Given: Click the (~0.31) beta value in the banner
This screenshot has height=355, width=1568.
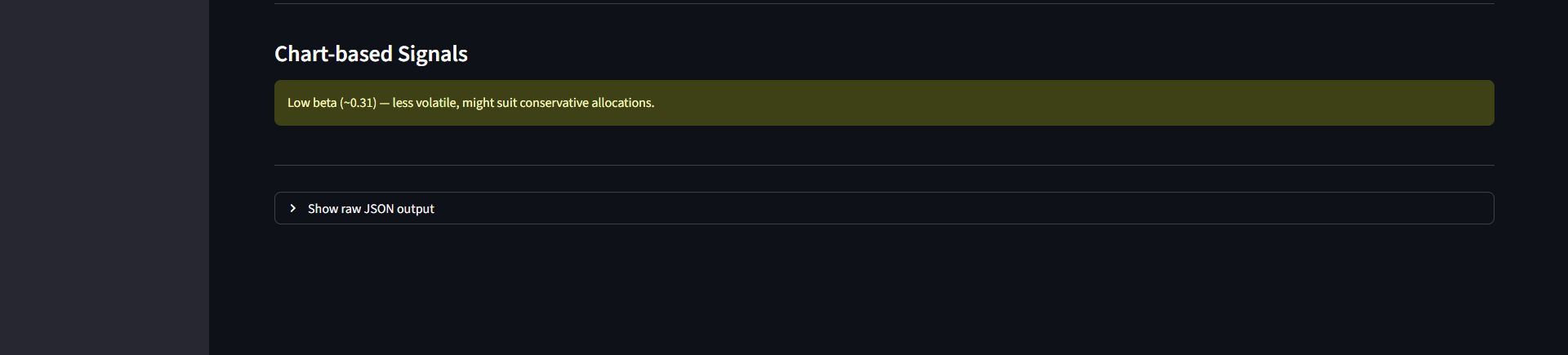Looking at the screenshot, I should coord(359,103).
